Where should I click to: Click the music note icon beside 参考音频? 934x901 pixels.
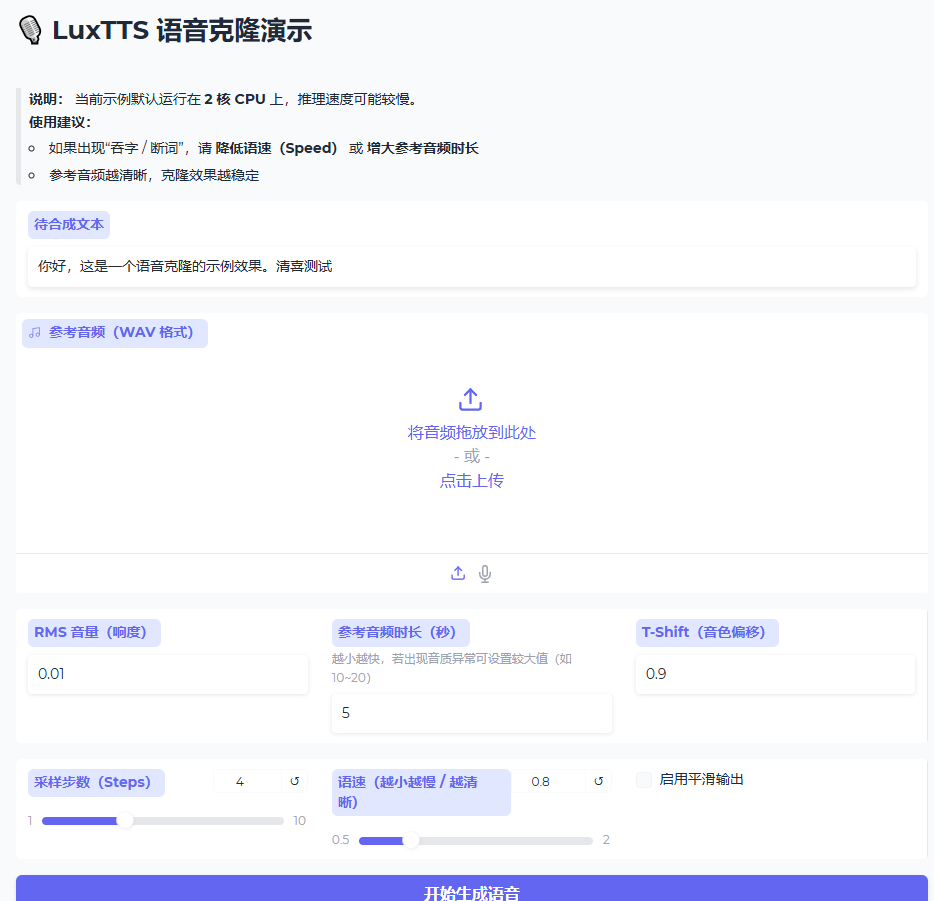click(x=37, y=333)
